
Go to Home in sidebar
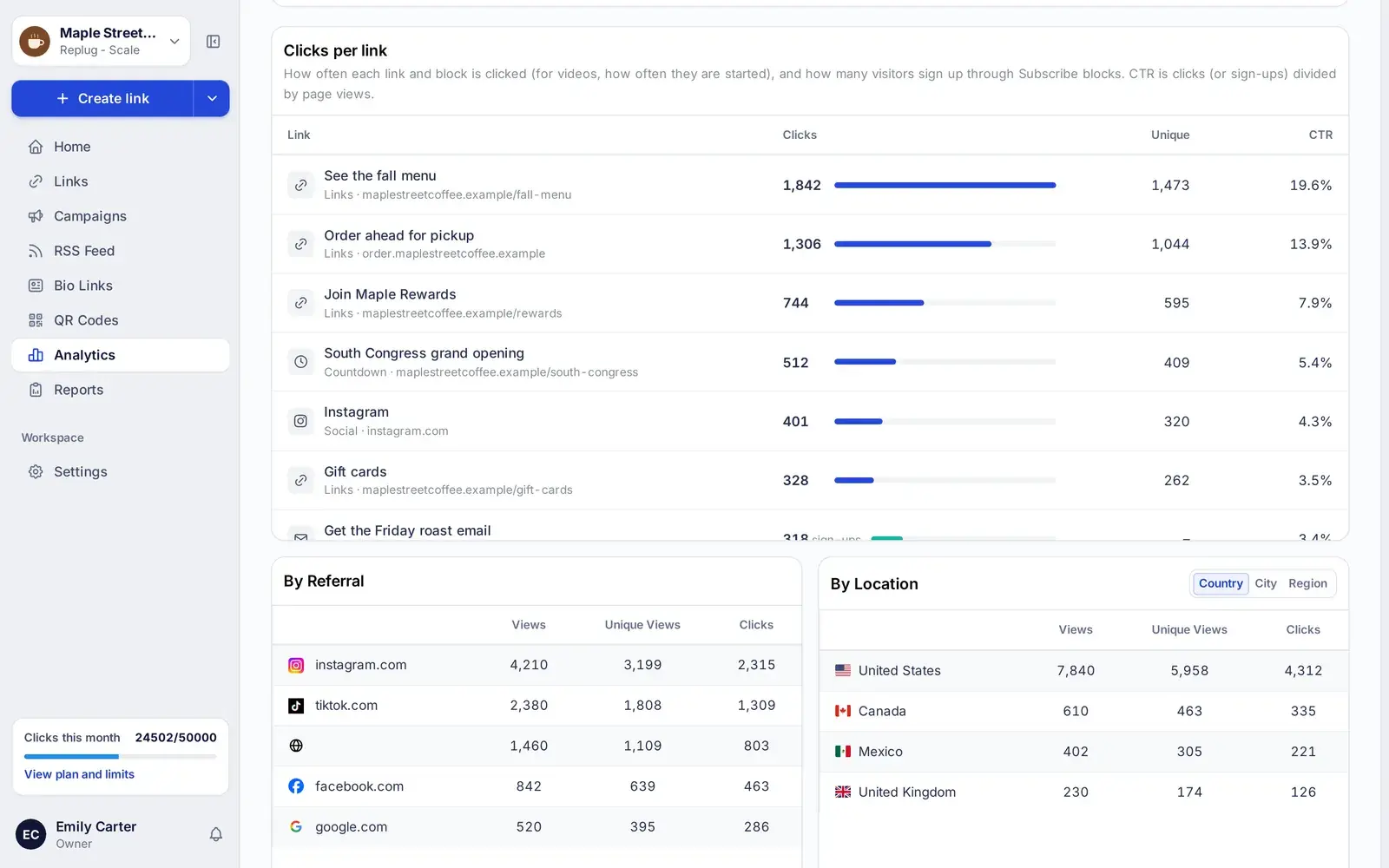(x=120, y=147)
